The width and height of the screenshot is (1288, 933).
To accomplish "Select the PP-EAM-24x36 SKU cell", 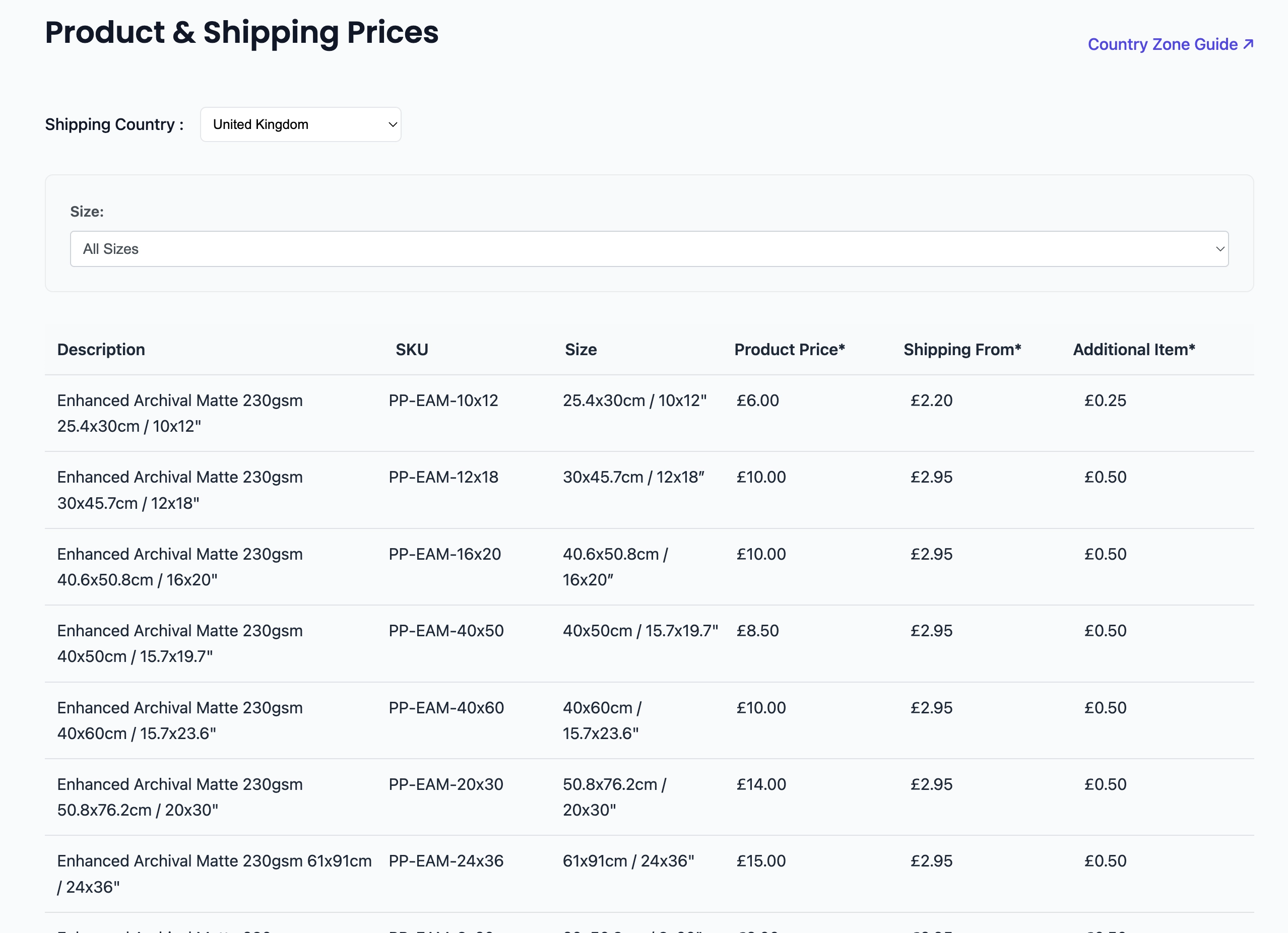I will (x=446, y=861).
